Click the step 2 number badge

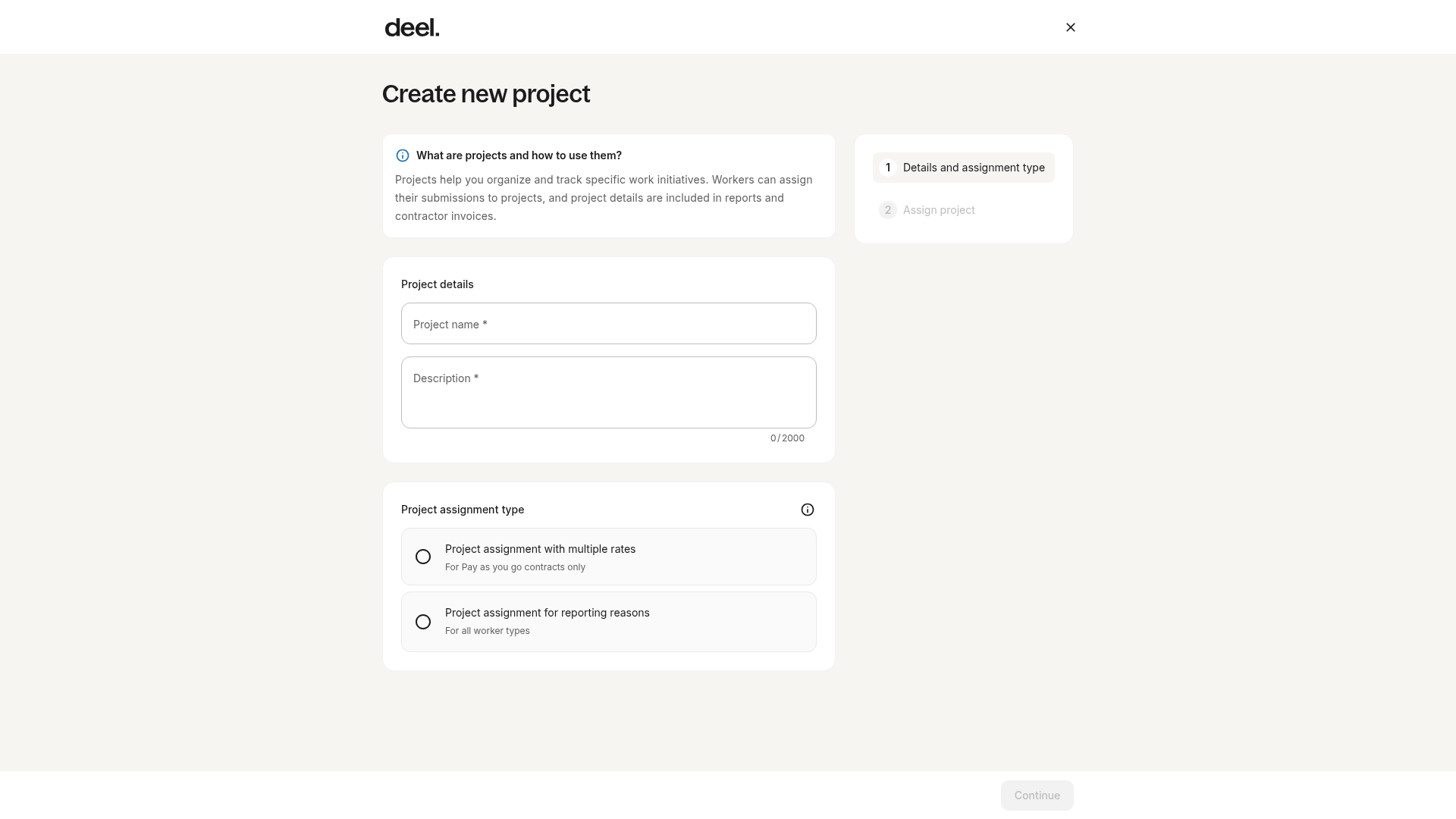click(887, 210)
